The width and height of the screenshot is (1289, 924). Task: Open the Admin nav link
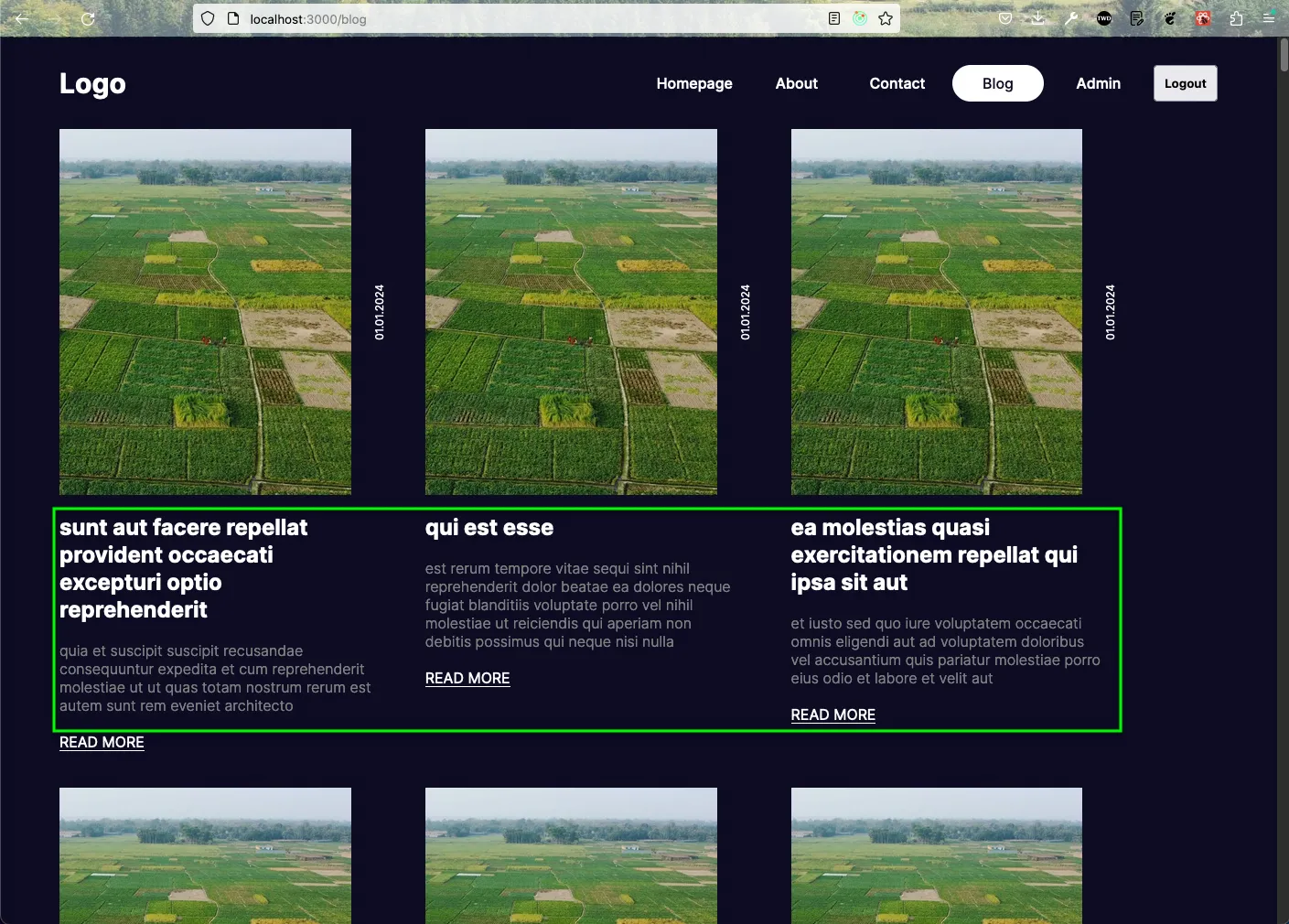click(x=1099, y=83)
